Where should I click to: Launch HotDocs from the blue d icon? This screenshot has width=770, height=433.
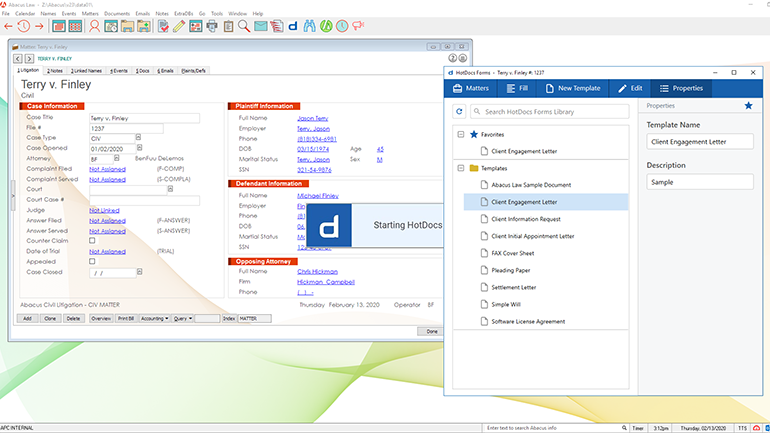[x=293, y=27]
